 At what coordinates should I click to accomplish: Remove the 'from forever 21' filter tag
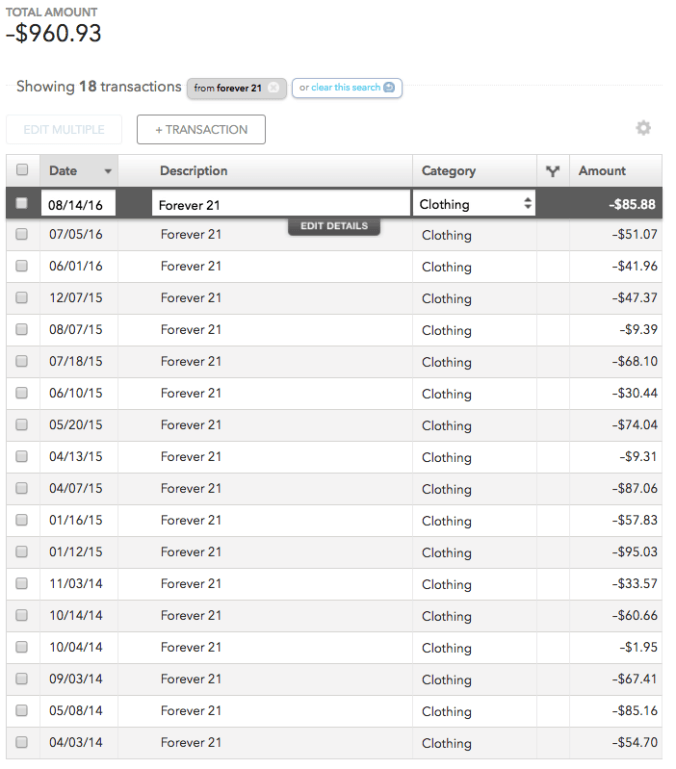(273, 88)
